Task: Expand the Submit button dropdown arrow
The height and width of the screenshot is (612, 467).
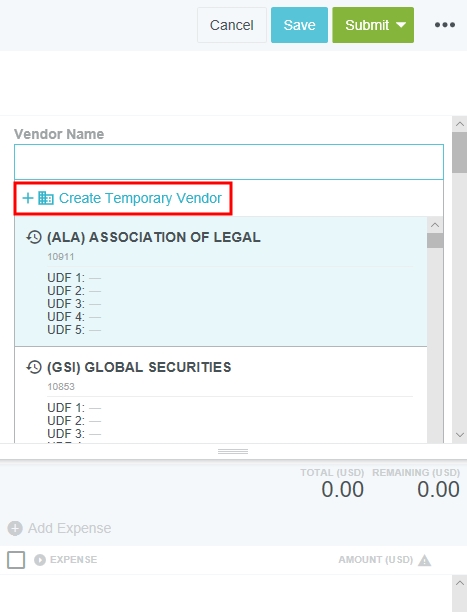Action: click(x=401, y=25)
